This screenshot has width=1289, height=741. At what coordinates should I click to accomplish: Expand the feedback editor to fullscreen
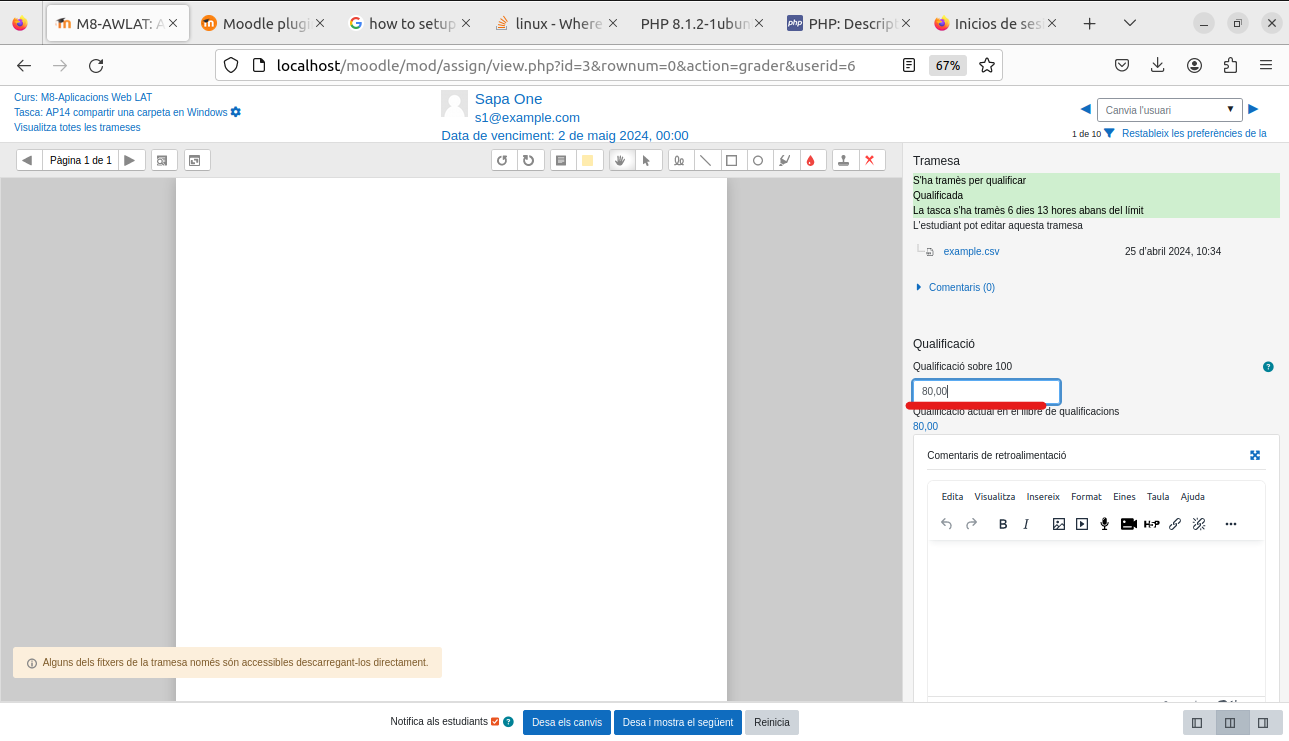tap(1255, 455)
